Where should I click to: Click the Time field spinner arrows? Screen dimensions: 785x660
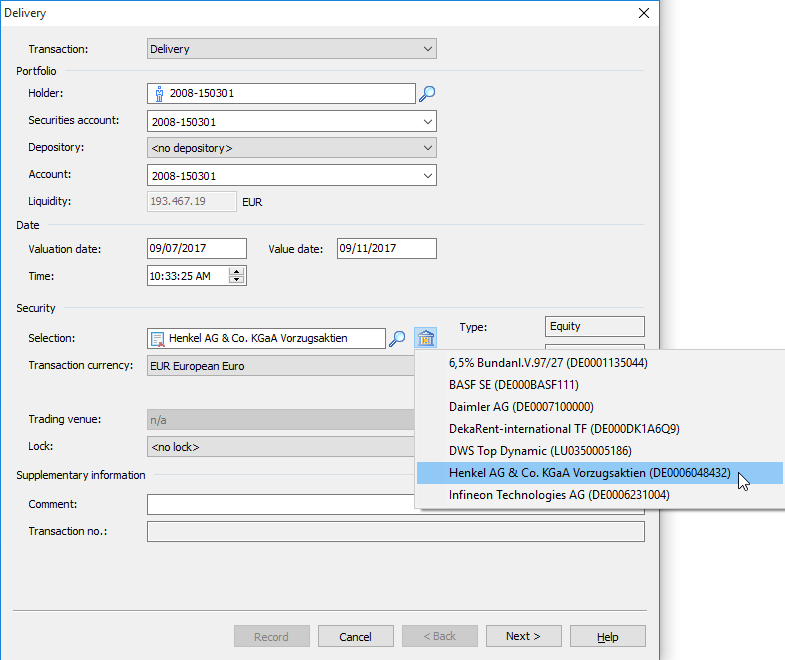[x=237, y=276]
